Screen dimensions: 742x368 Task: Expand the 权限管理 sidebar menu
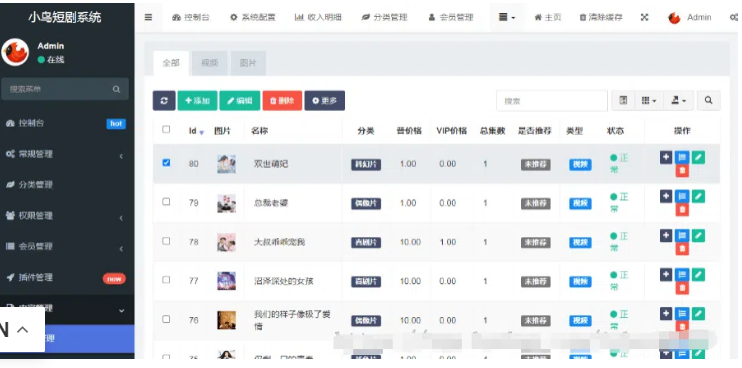(67, 216)
